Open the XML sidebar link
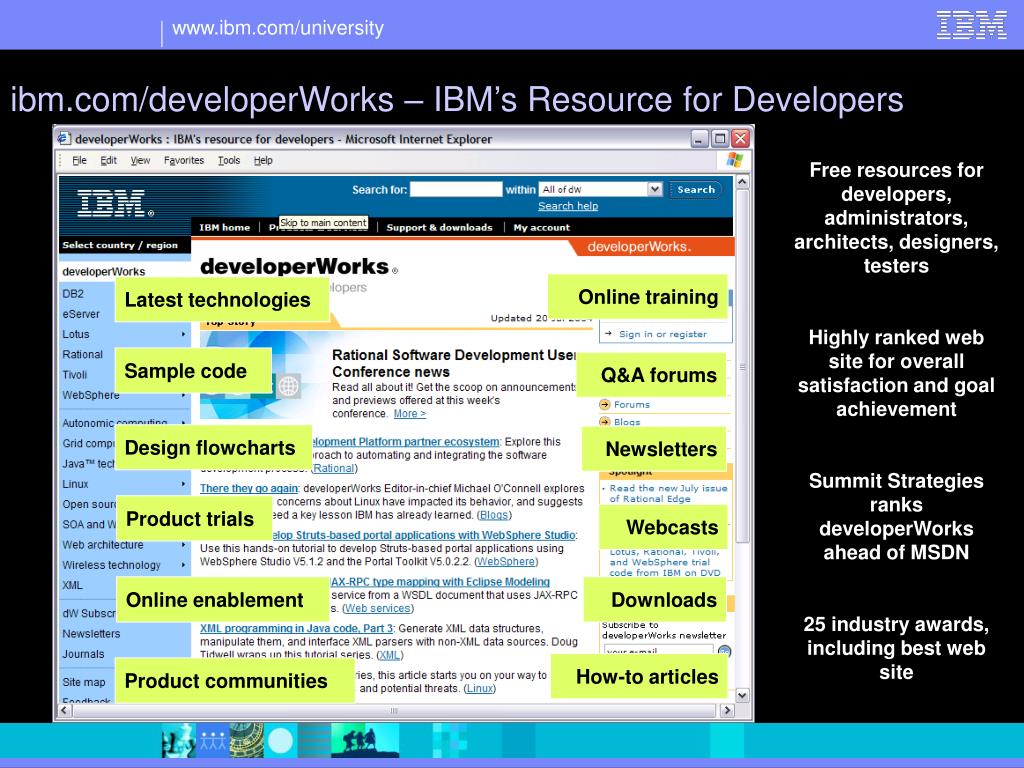The width and height of the screenshot is (1024, 768). point(72,585)
